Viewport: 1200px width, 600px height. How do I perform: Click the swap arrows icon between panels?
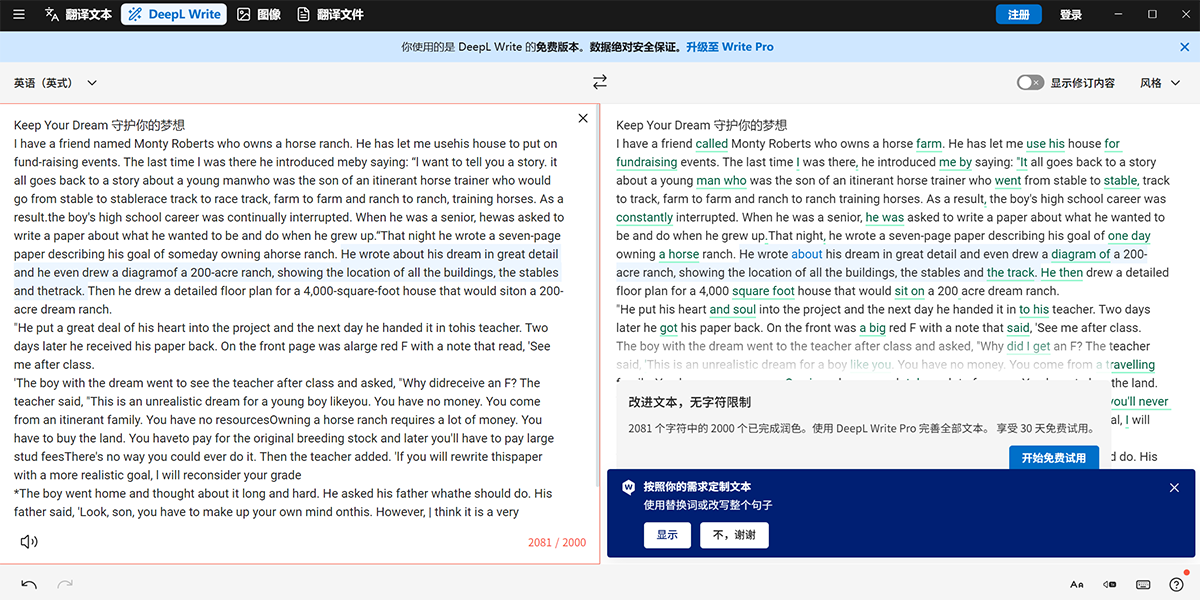pyautogui.click(x=600, y=82)
